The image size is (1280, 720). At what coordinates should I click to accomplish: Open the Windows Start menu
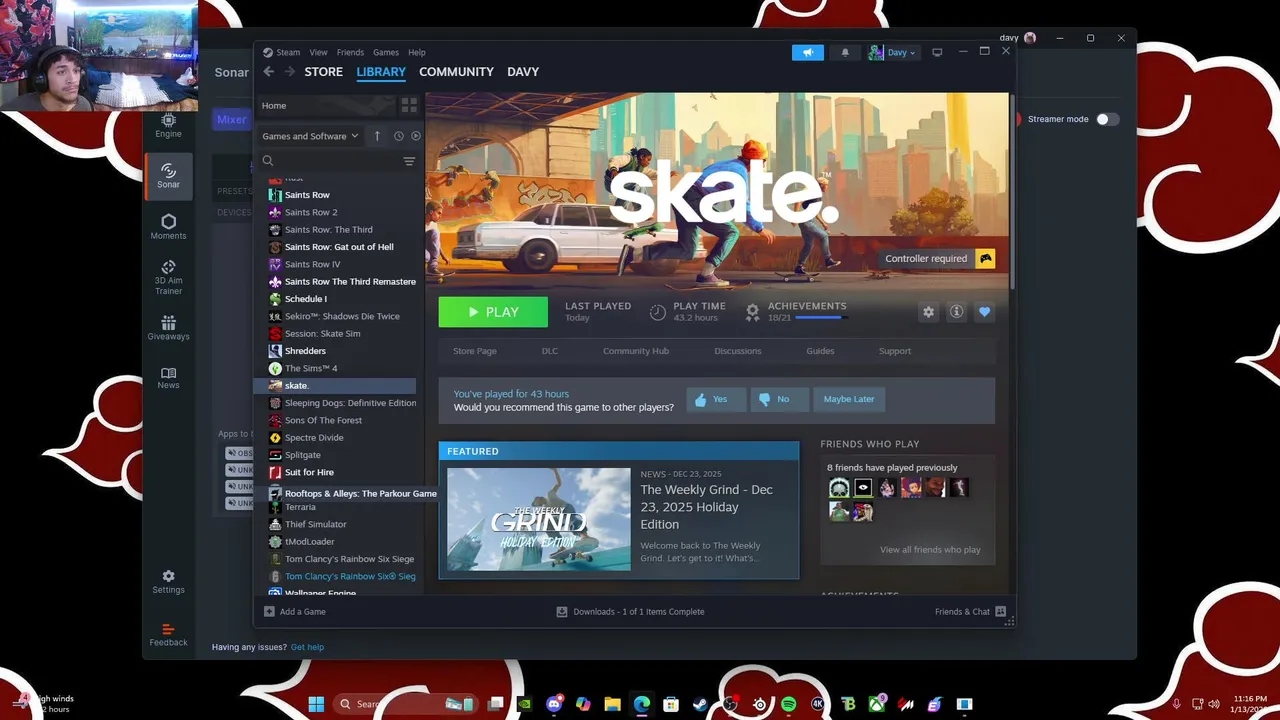click(316, 704)
